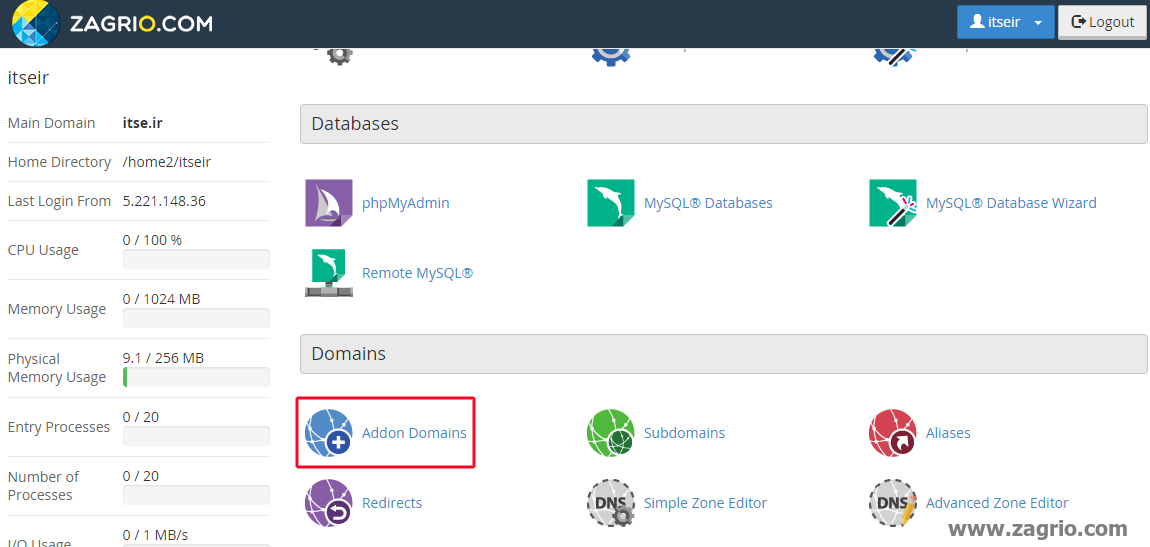Open the Advanced Zone Editor link
This screenshot has height=547, width=1150.
(997, 503)
